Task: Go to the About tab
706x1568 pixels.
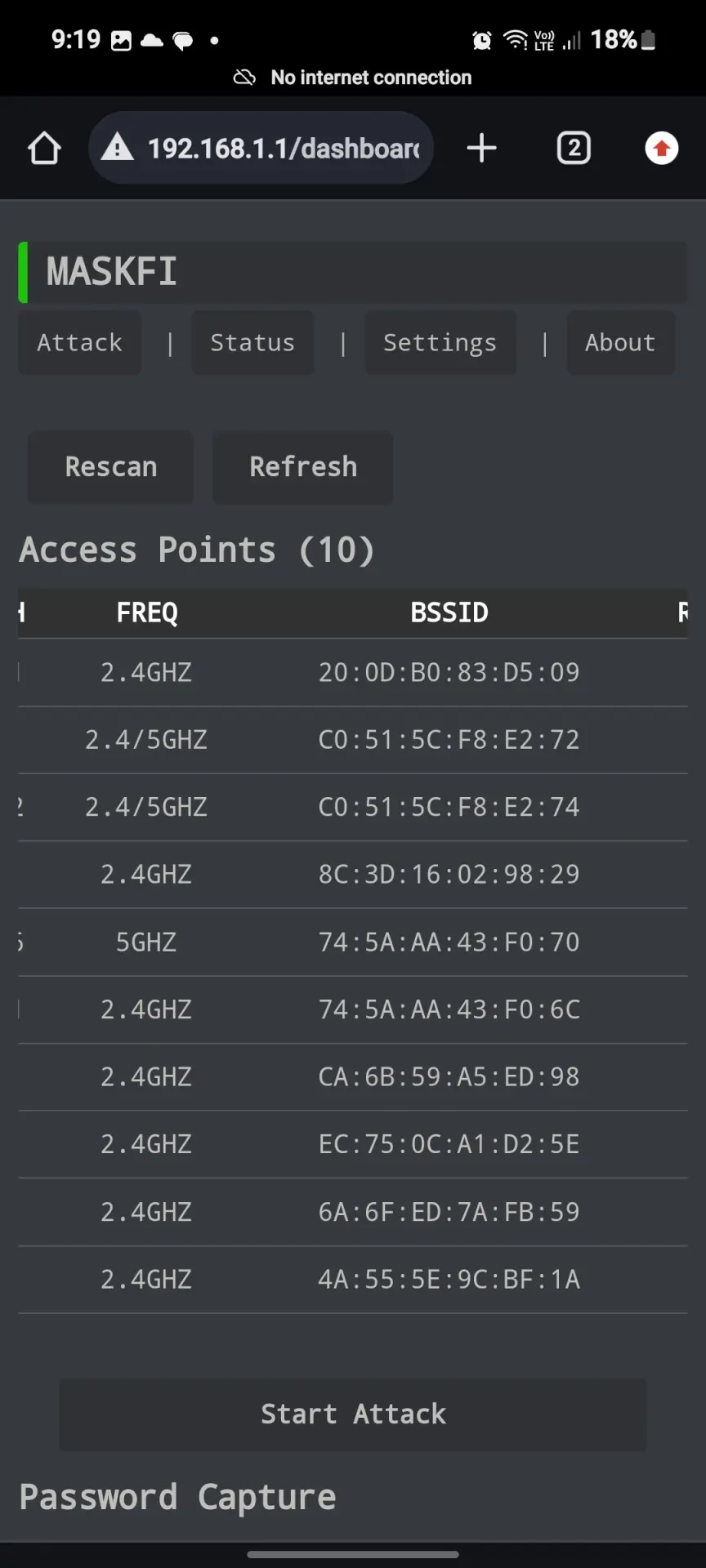Action: [621, 342]
